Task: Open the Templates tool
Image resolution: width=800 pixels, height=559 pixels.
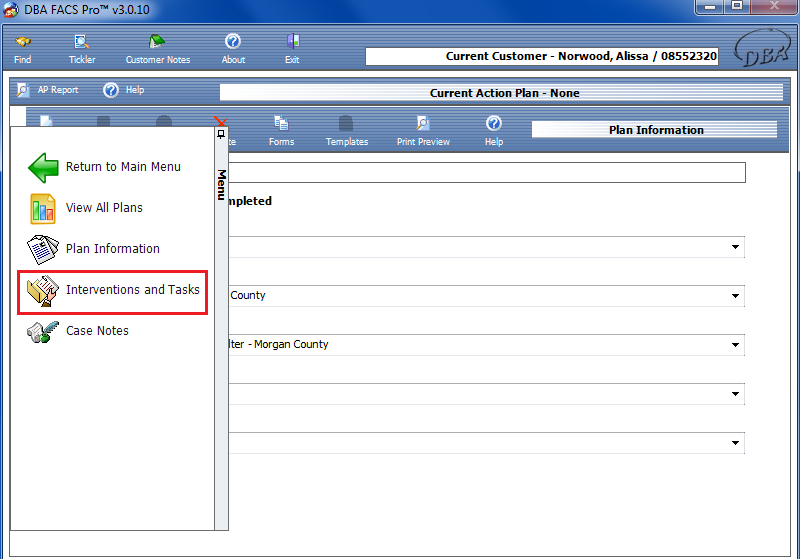Action: click(346, 130)
